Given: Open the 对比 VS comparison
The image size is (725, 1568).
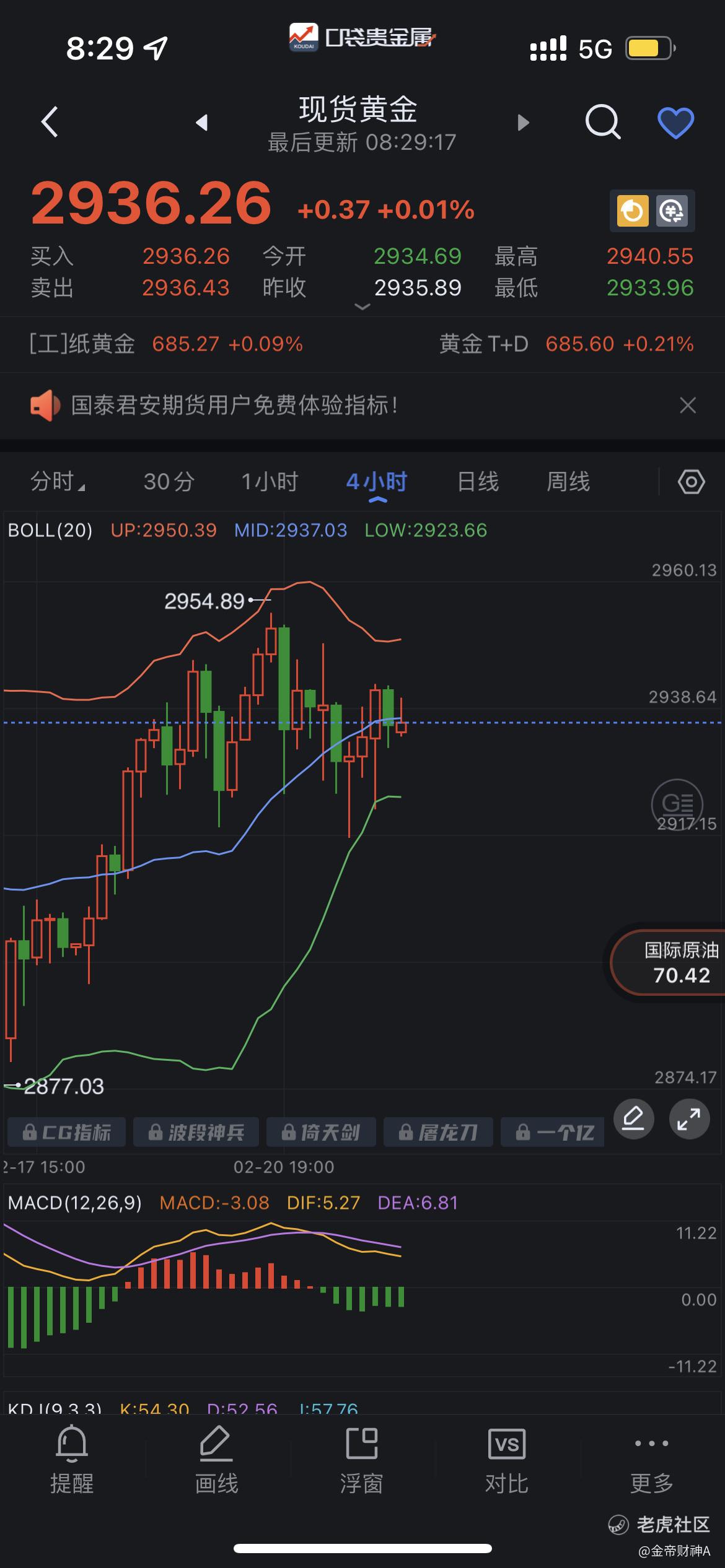Looking at the screenshot, I should pos(506,1459).
